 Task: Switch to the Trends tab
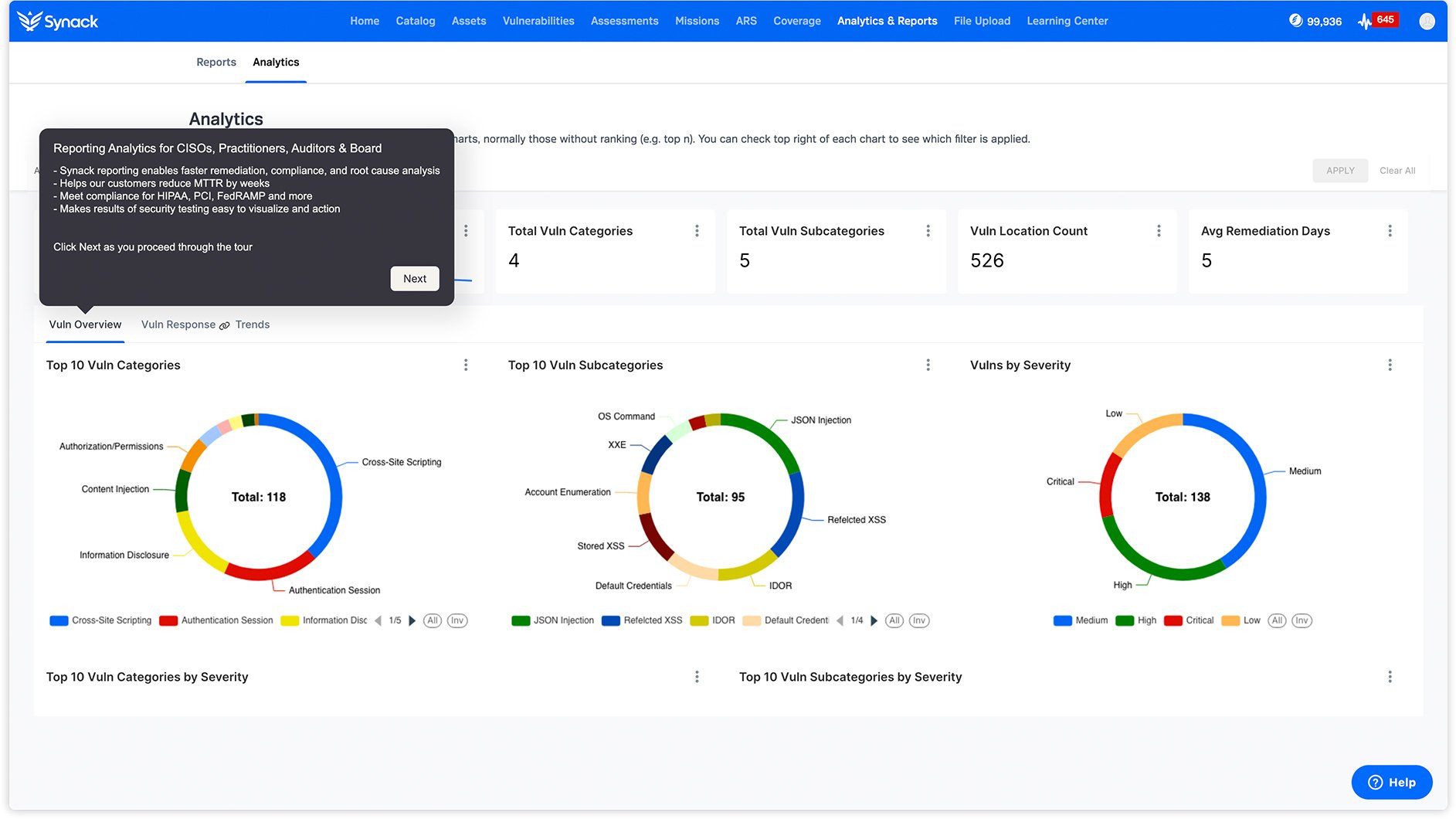[x=253, y=325]
